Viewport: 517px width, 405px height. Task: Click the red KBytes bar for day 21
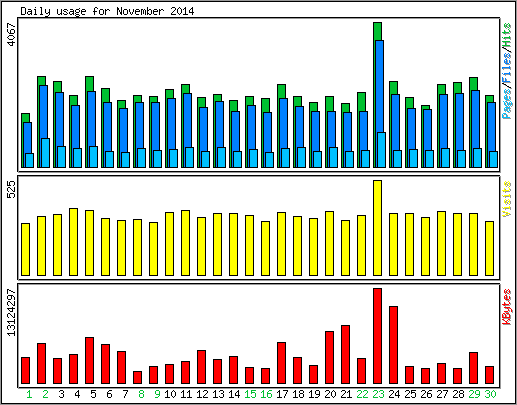[x=345, y=355]
